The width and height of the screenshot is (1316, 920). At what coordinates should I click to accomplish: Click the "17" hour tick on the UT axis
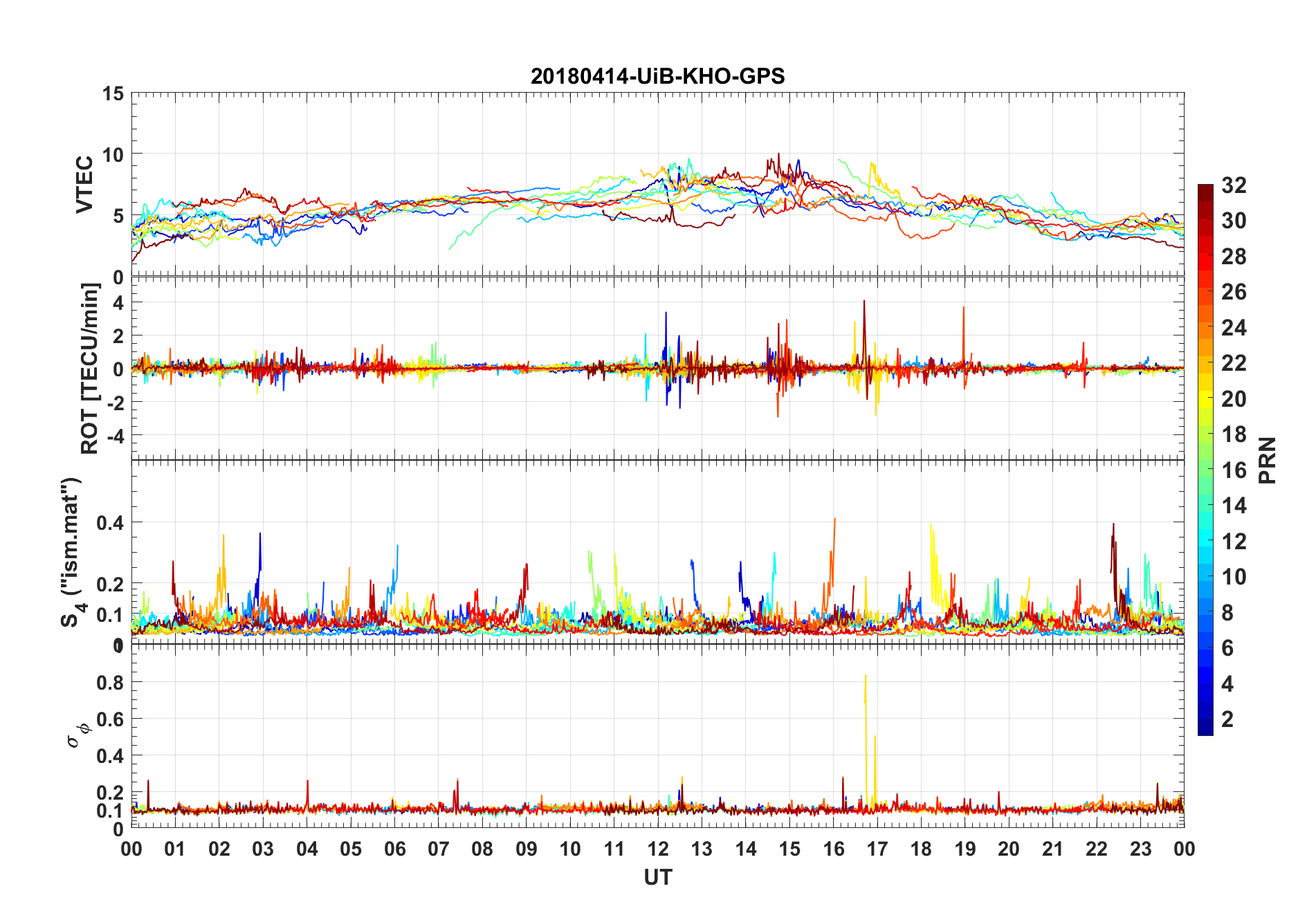pos(877,849)
